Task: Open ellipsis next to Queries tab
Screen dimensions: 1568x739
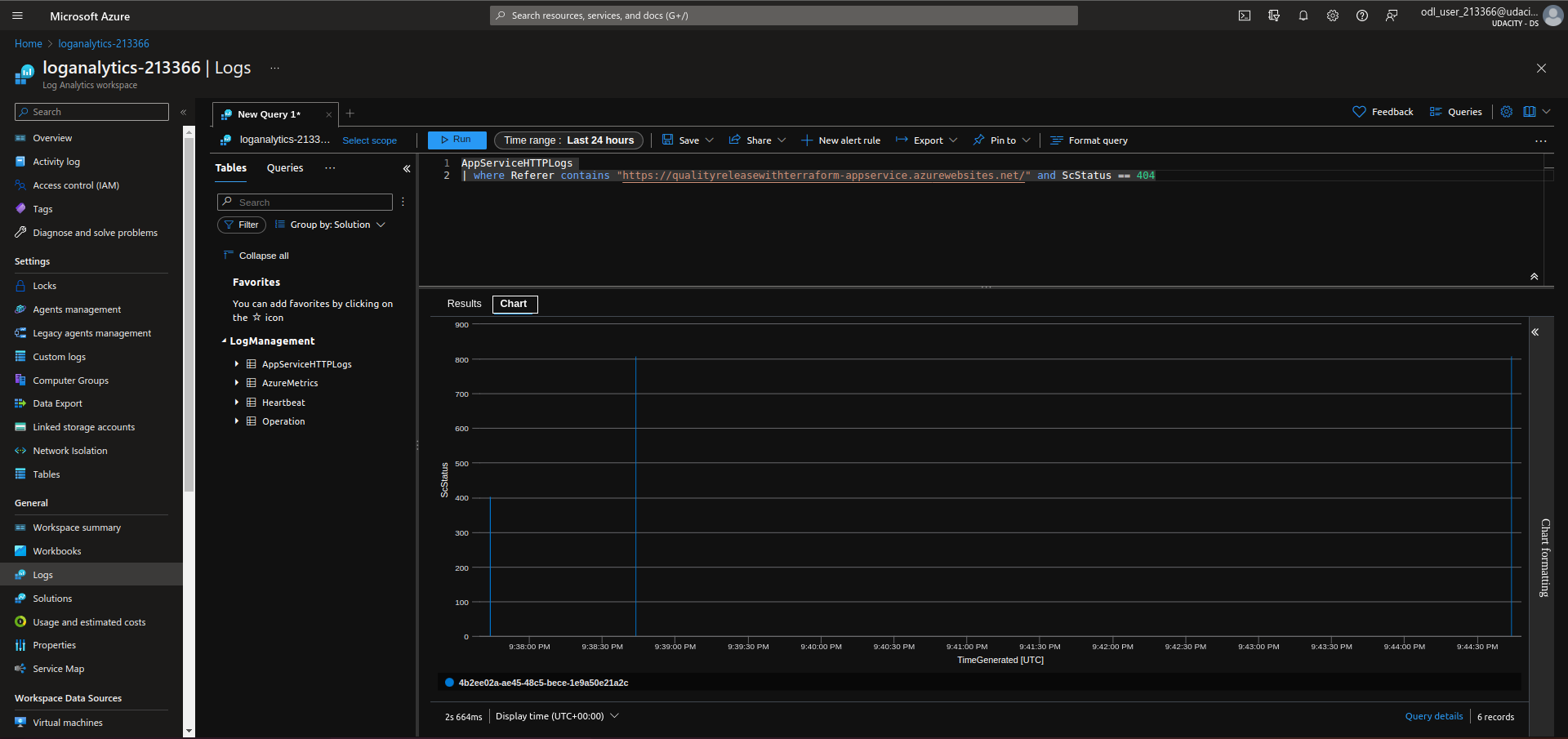Action: (x=330, y=168)
